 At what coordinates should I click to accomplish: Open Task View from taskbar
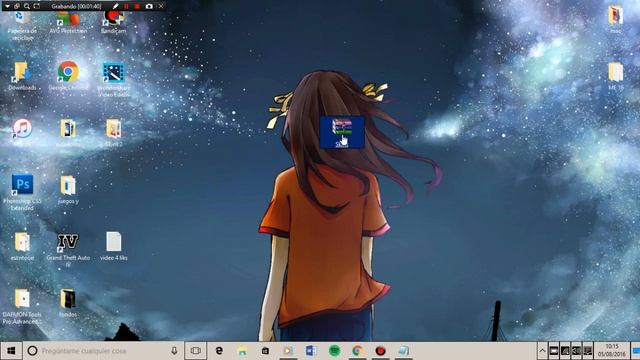point(196,351)
